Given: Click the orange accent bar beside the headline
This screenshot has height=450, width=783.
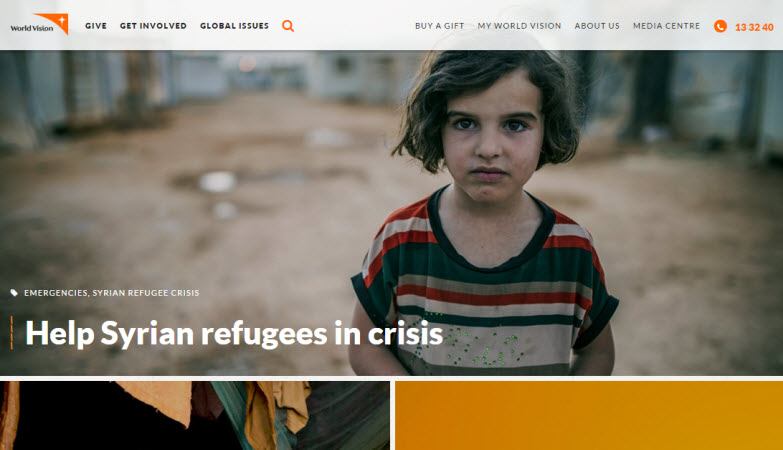Looking at the screenshot, I should tap(11, 333).
